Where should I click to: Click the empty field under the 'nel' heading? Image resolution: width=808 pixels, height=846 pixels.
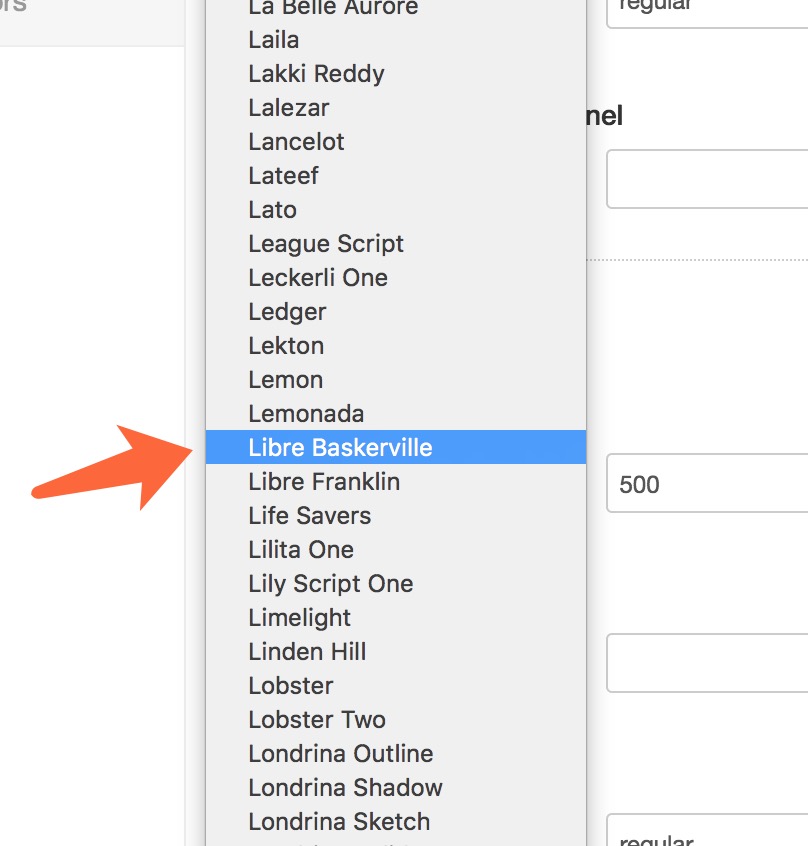click(707, 179)
